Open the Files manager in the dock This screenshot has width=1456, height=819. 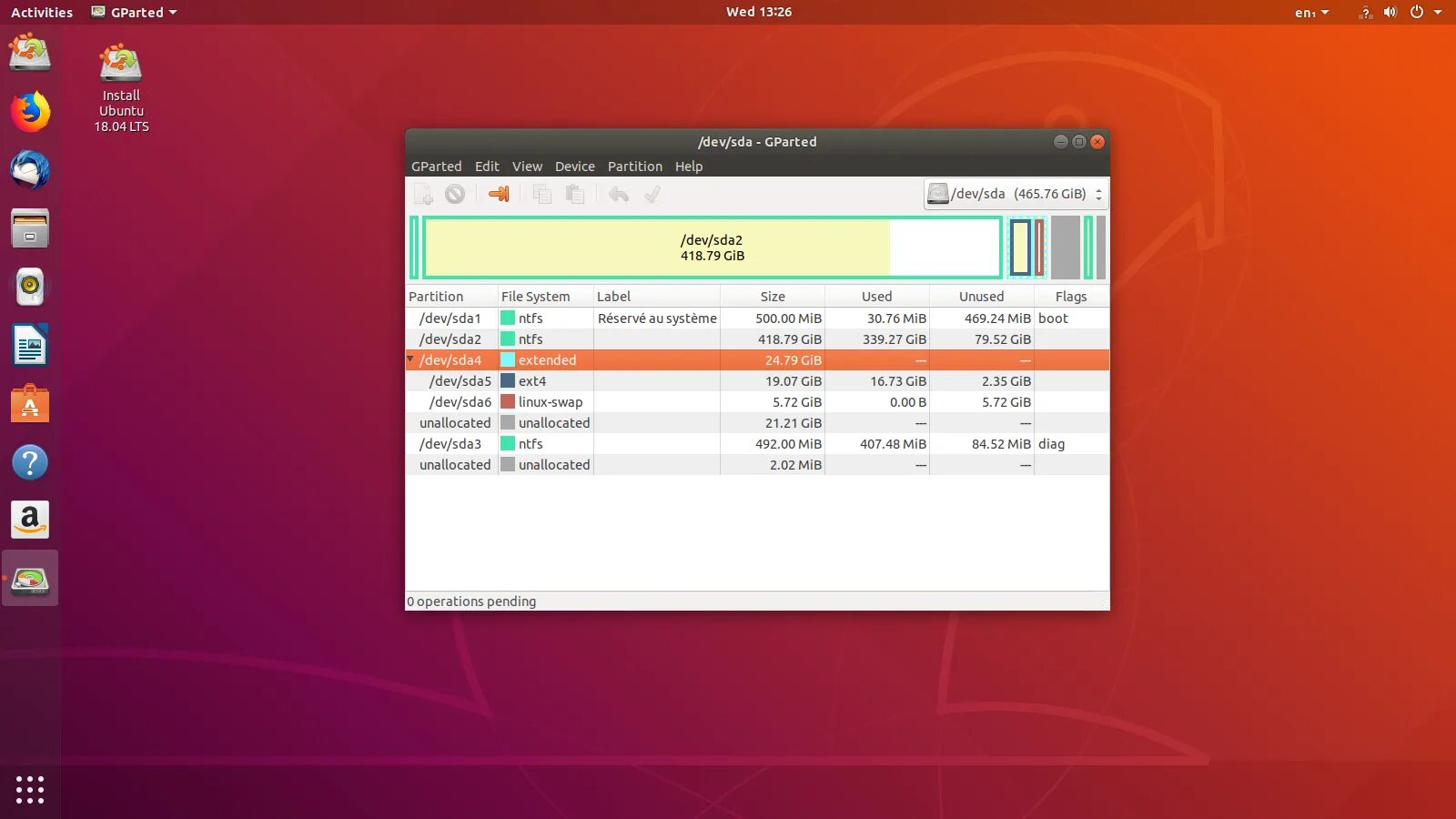30,228
